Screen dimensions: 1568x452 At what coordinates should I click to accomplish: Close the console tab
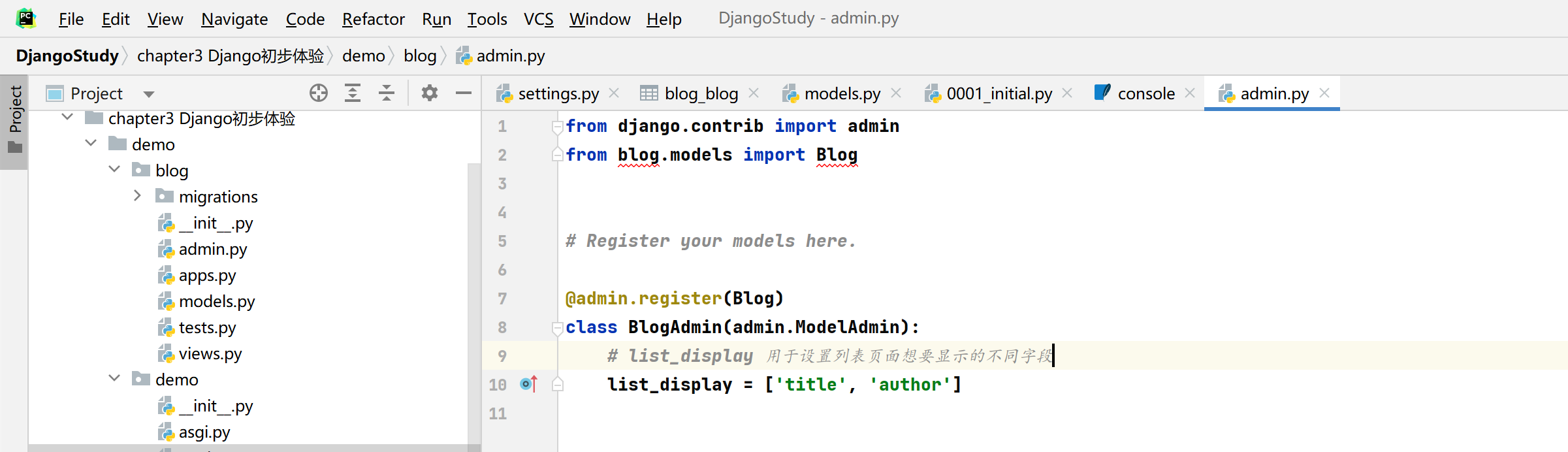[x=1190, y=93]
